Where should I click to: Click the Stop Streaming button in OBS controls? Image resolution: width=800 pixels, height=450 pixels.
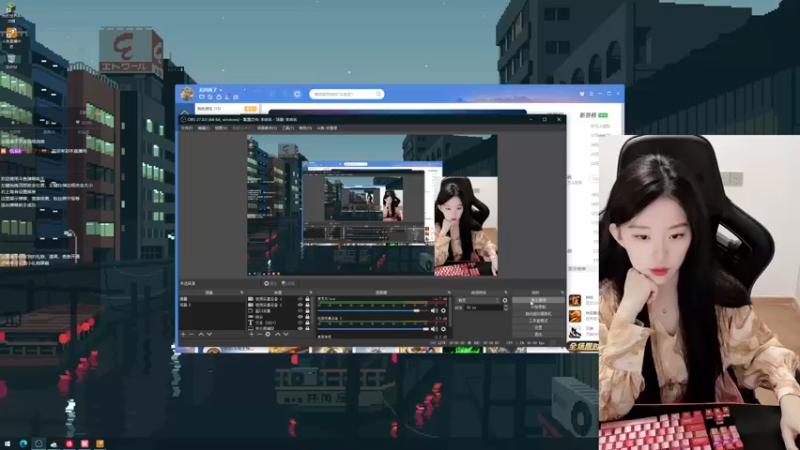pos(538,300)
